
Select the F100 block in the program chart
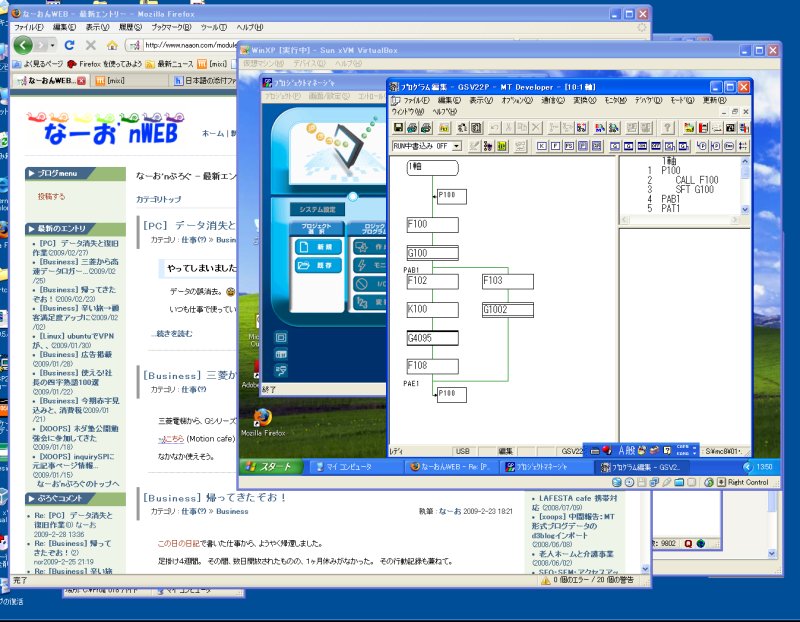[432, 225]
